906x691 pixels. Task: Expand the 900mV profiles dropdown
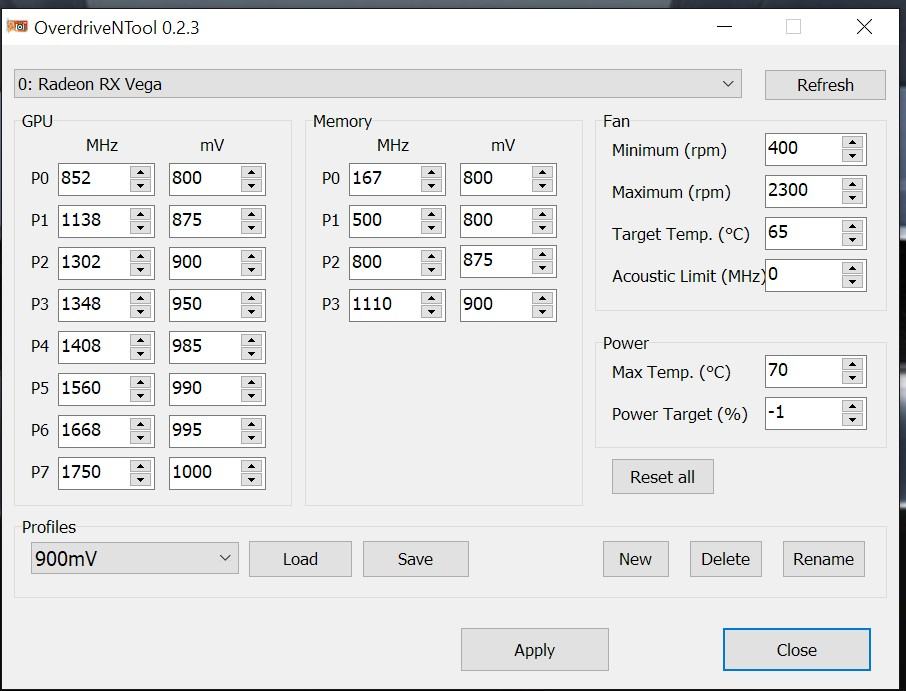tap(135, 558)
